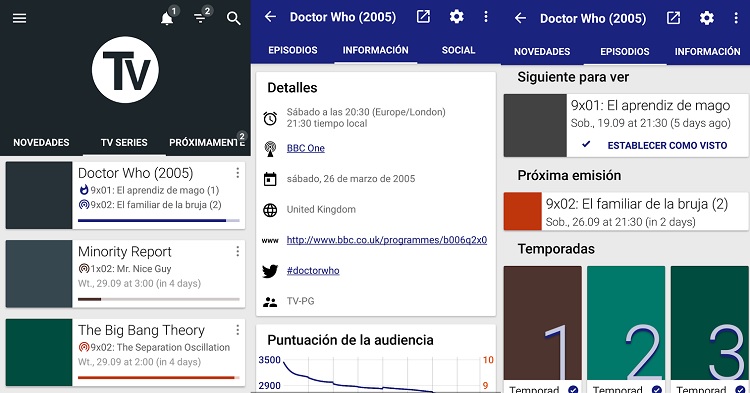Screen dimensions: 750x393
Task: Open the hamburger navigation menu
Action: (x=20, y=18)
